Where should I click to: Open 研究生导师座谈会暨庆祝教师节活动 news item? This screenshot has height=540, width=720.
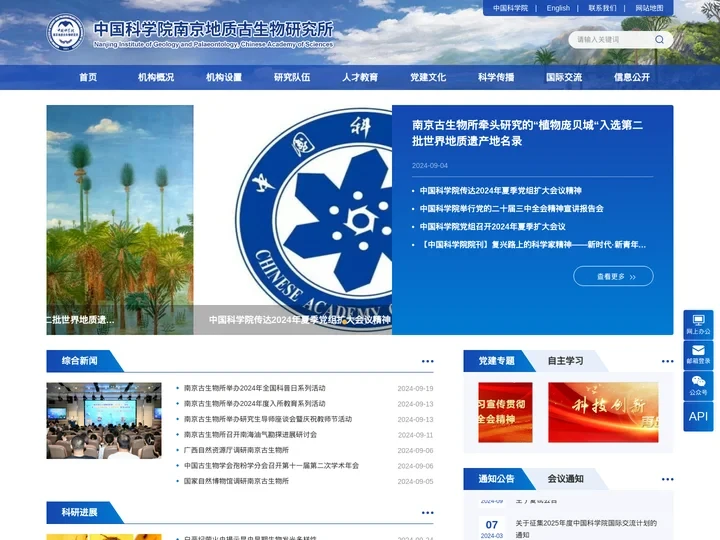click(x=268, y=419)
